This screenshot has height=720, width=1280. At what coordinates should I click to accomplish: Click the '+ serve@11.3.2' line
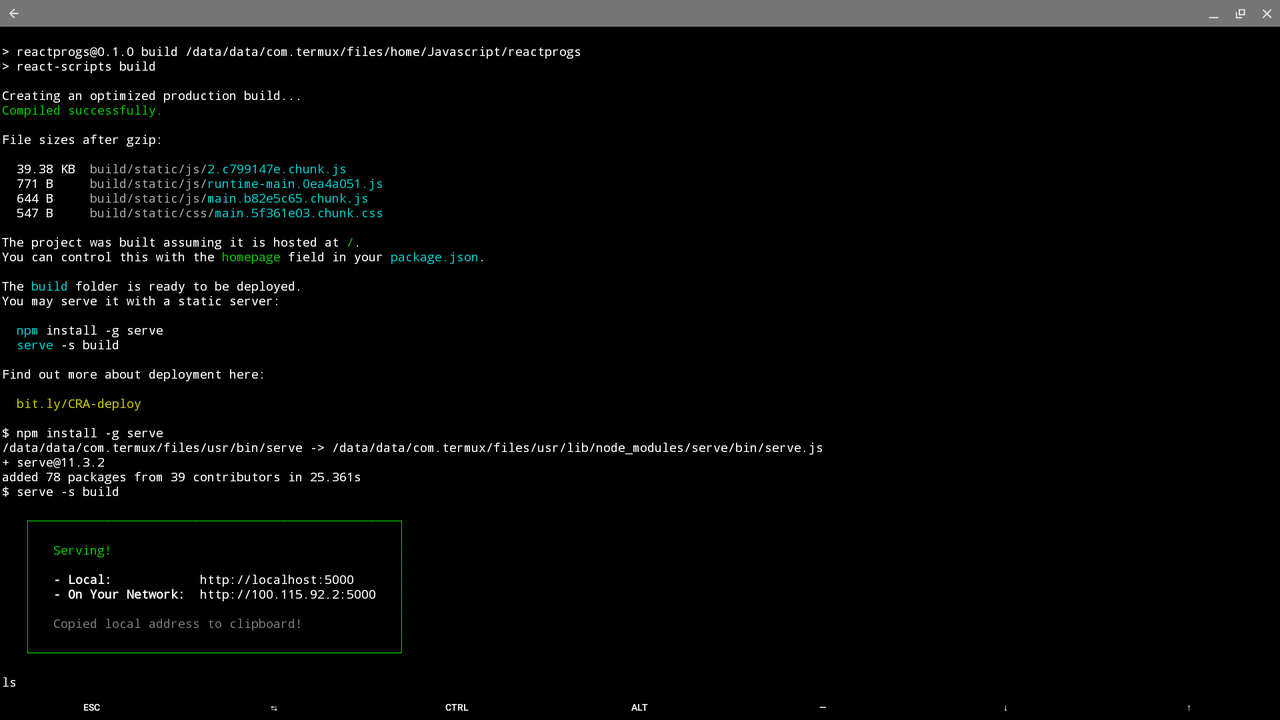coord(53,463)
